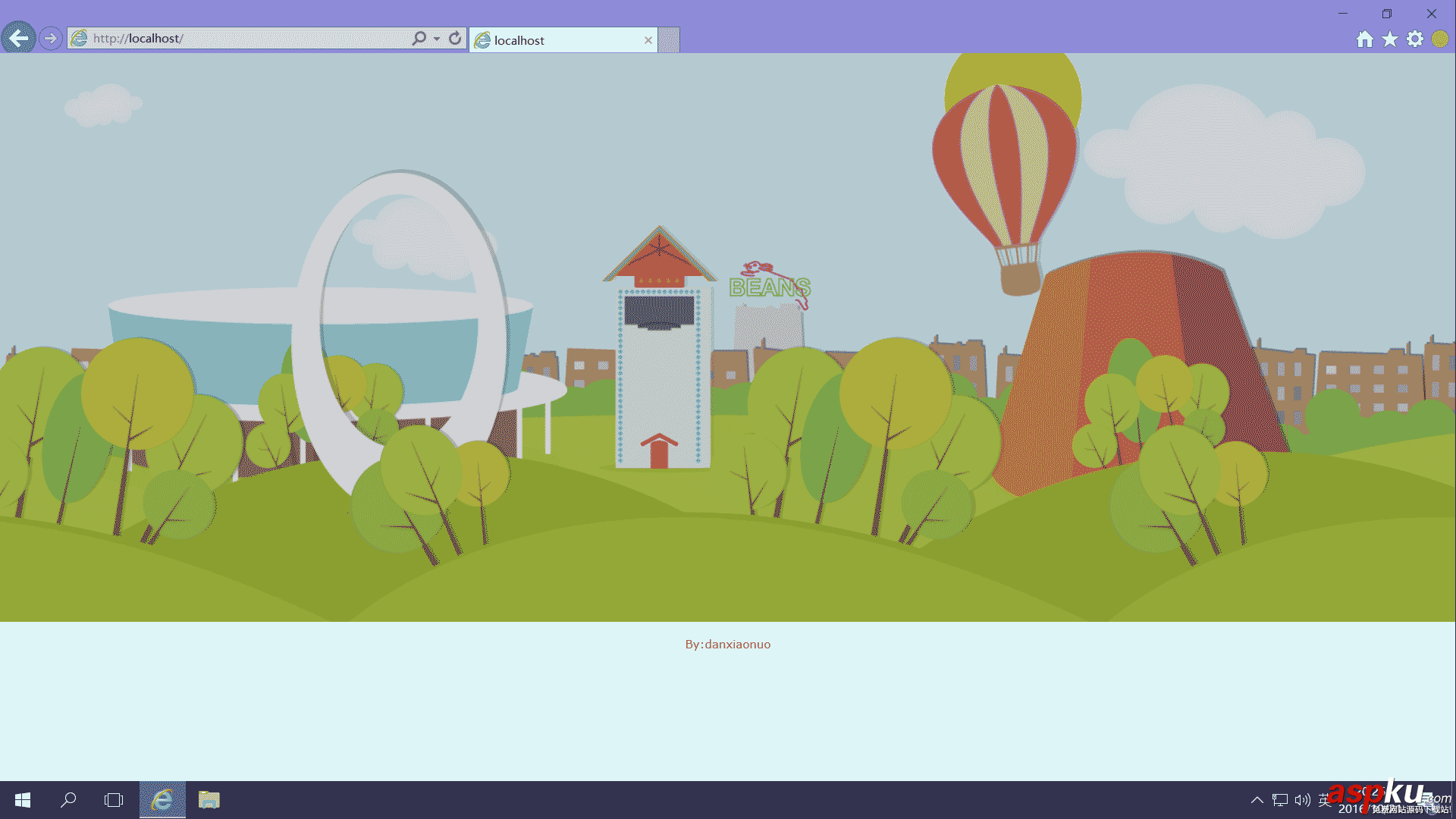Open Task View on taskbar

click(x=114, y=800)
